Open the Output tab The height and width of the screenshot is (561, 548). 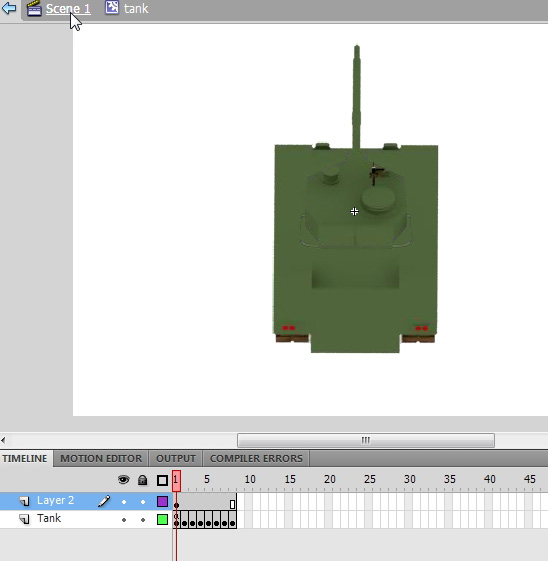click(176, 458)
